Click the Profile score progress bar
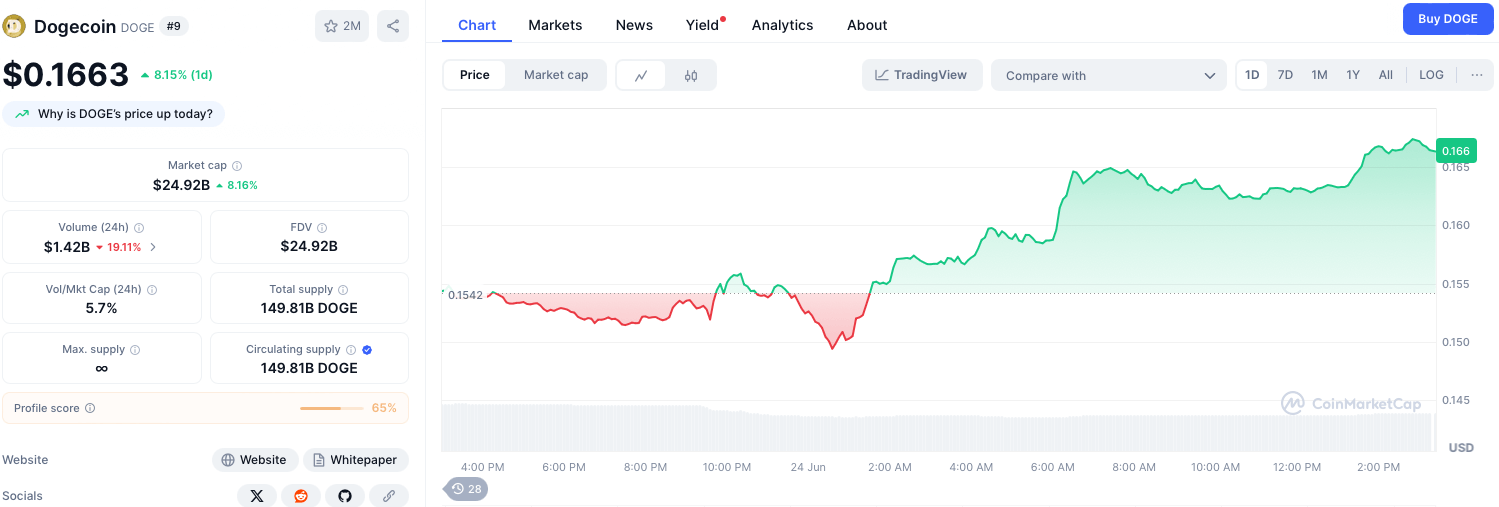This screenshot has height=507, width=1499. [333, 408]
